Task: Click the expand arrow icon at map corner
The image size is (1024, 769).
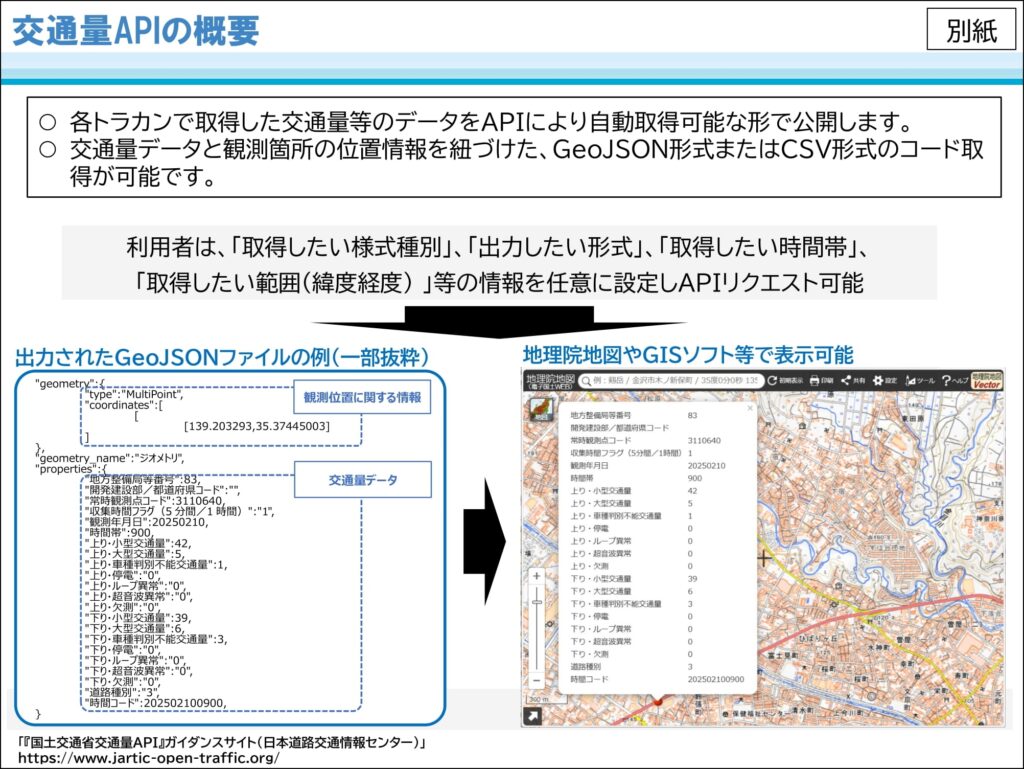Action: 533,716
